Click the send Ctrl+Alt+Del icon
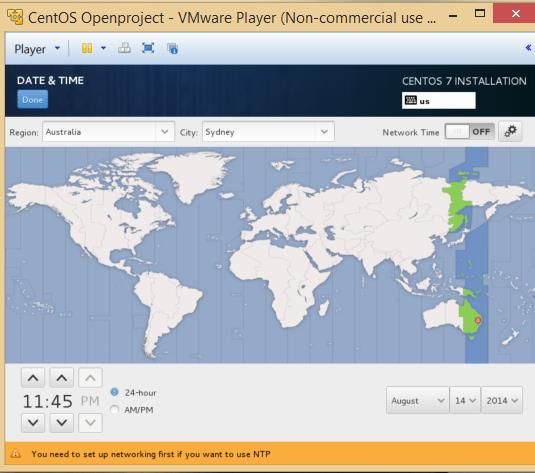535x473 pixels. [x=124, y=48]
